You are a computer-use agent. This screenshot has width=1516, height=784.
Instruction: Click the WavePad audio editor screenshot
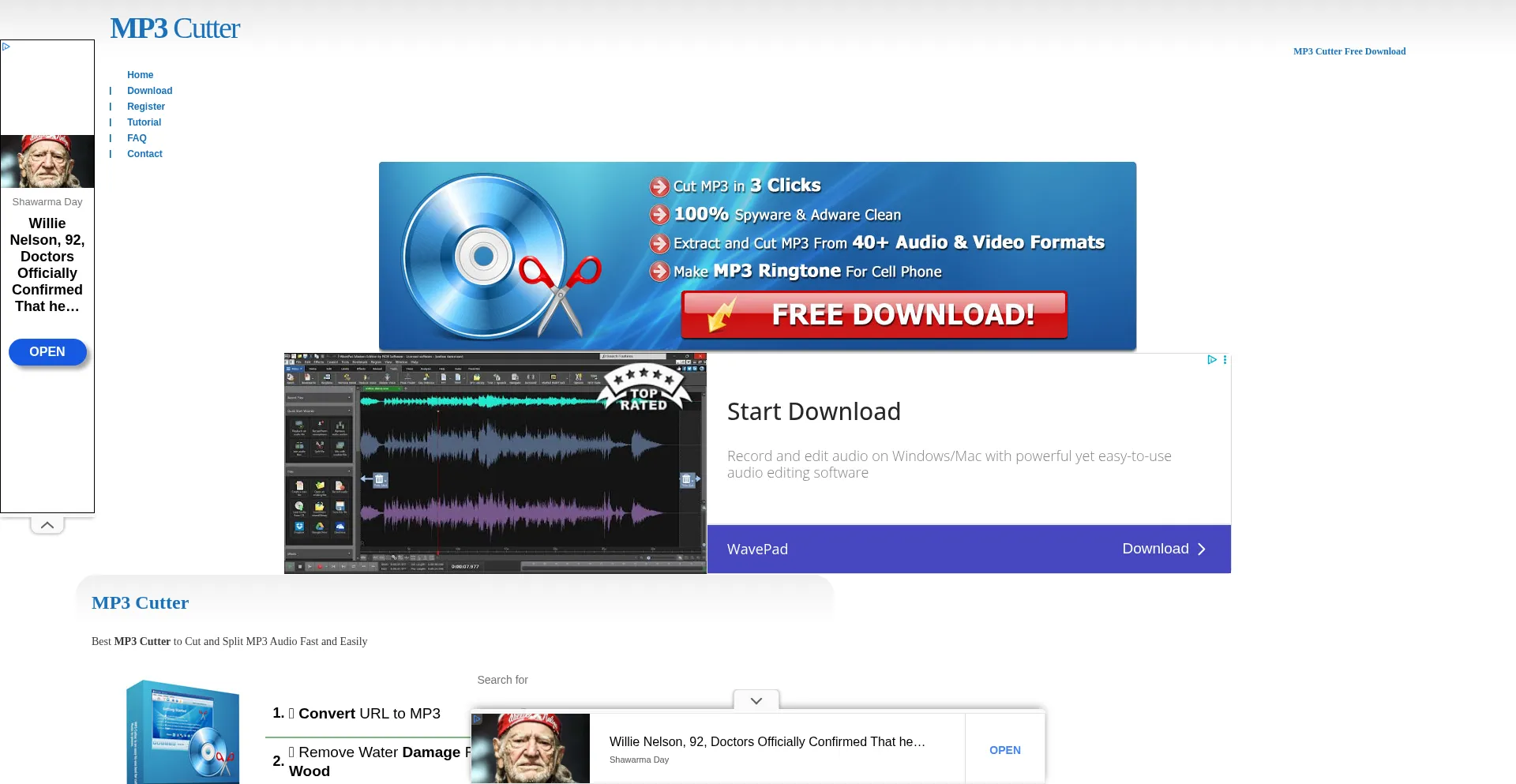[x=495, y=463]
